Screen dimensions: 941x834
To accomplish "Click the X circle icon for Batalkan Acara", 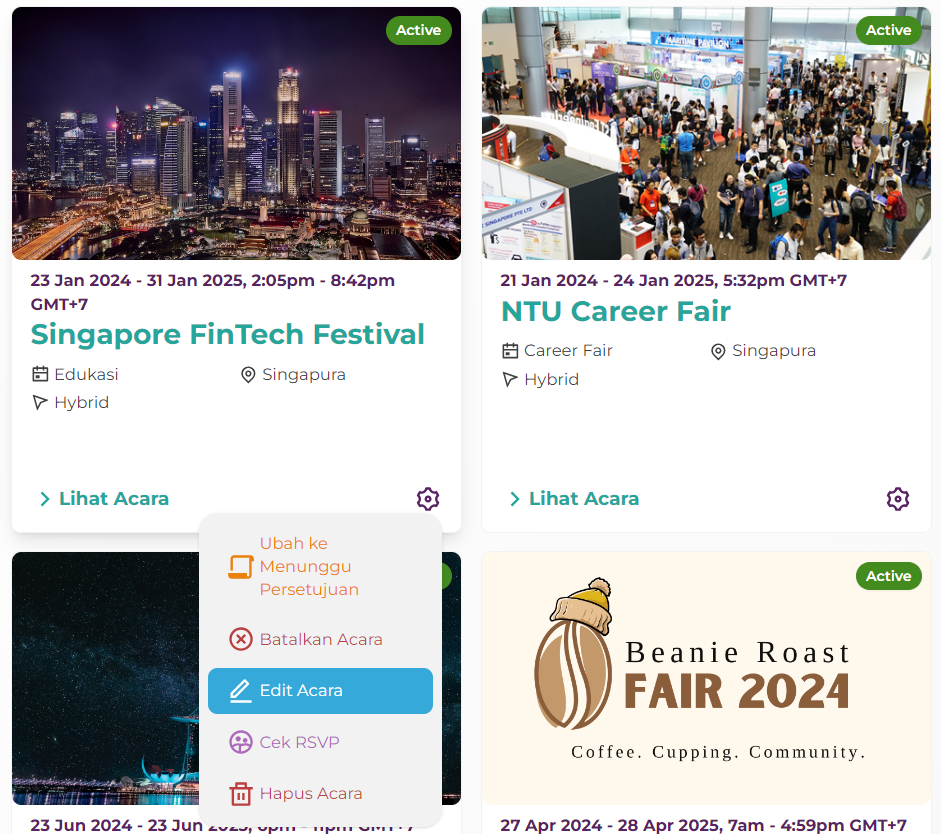I will (x=241, y=639).
